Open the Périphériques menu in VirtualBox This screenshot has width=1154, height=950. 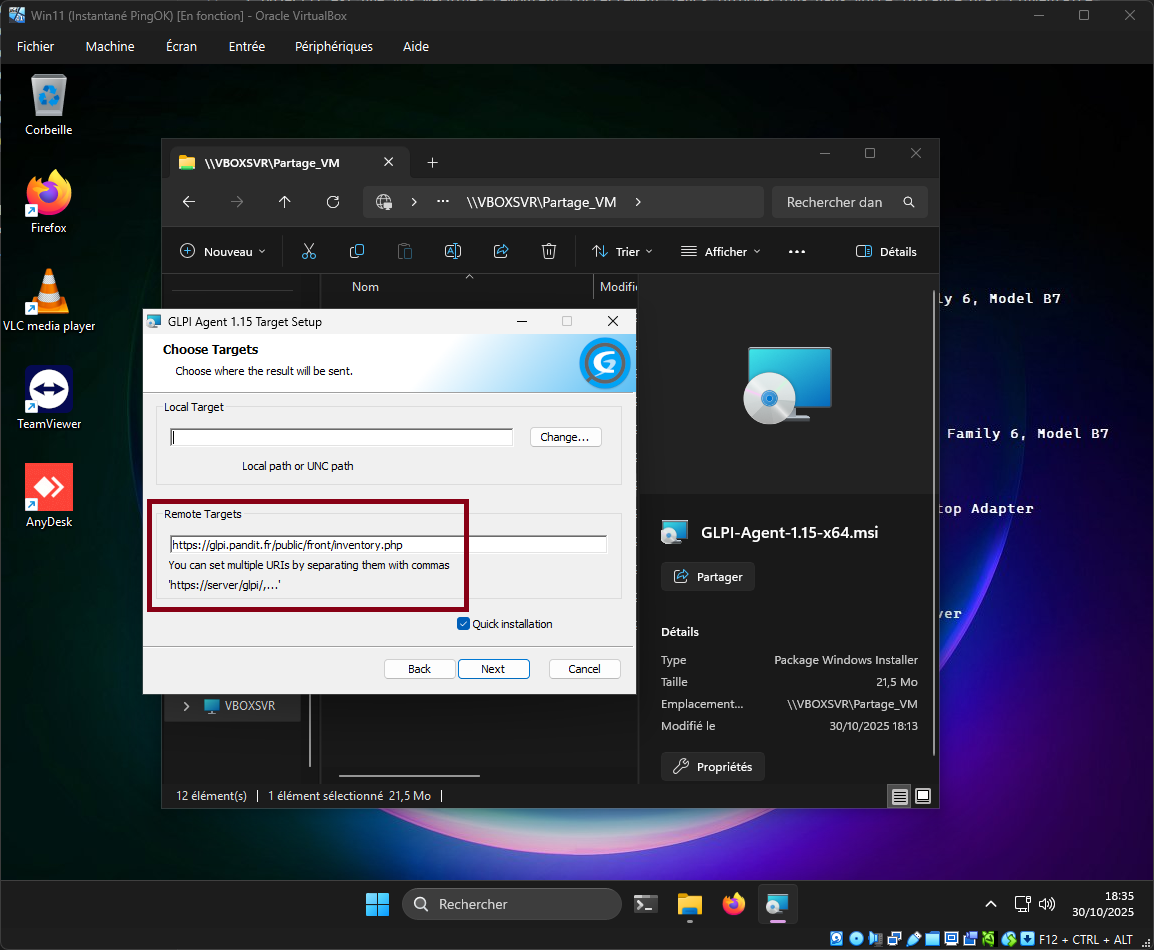click(333, 47)
